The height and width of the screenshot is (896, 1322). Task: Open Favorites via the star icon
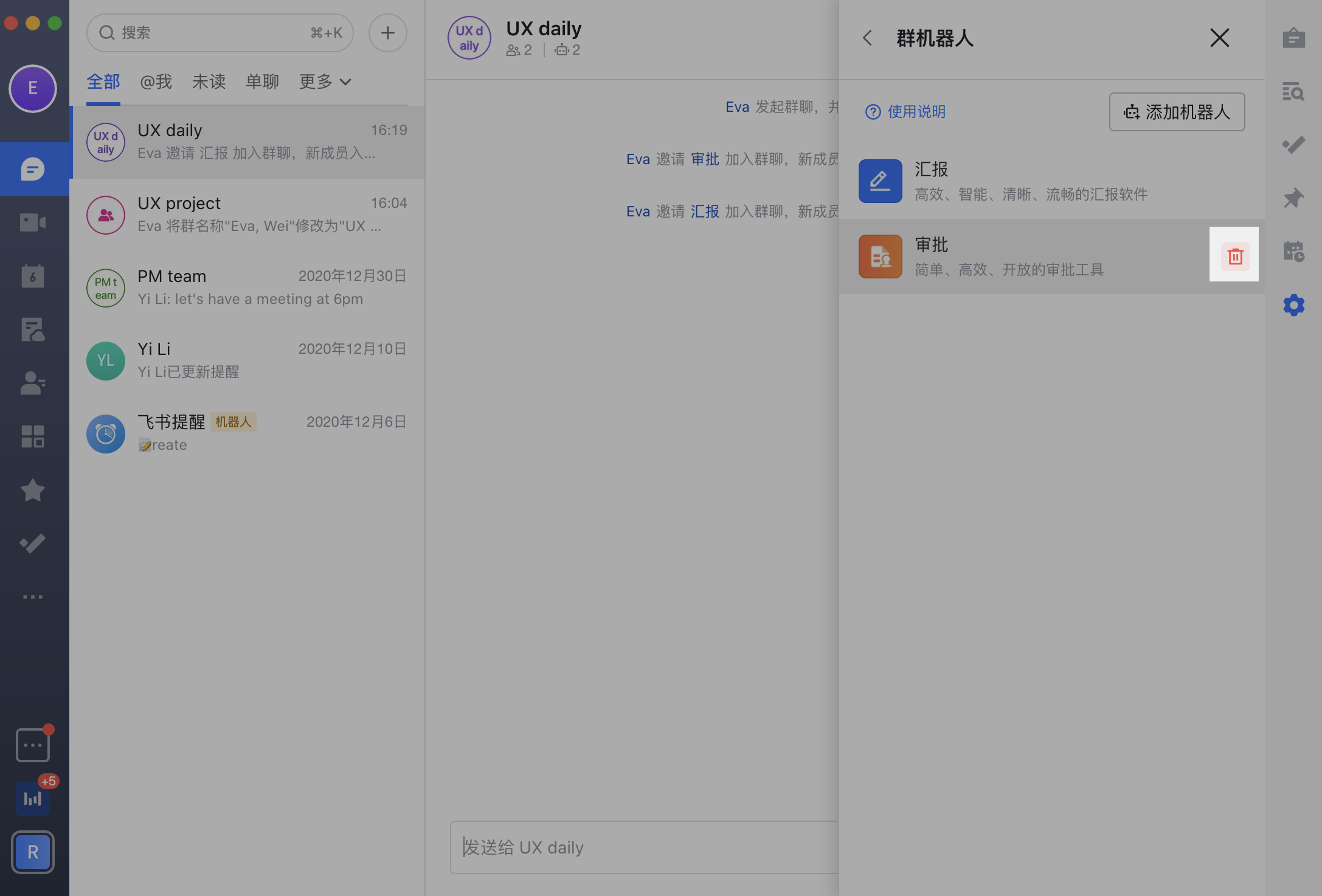pos(33,491)
